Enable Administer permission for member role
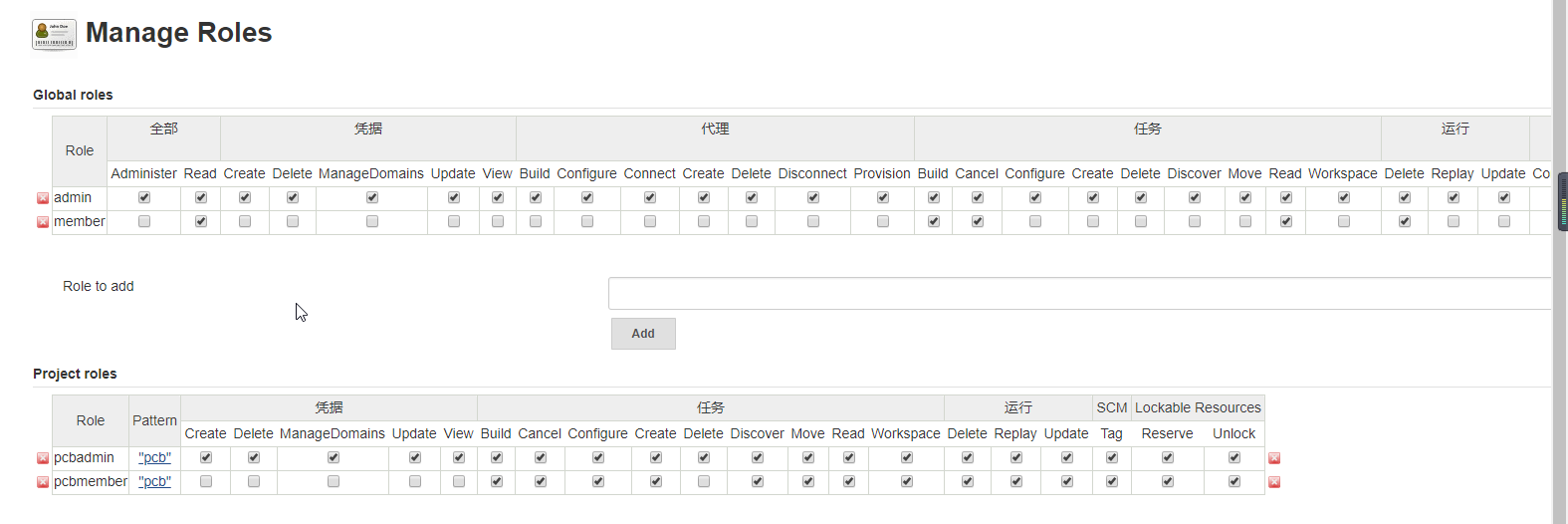1568x524 pixels. (x=144, y=221)
